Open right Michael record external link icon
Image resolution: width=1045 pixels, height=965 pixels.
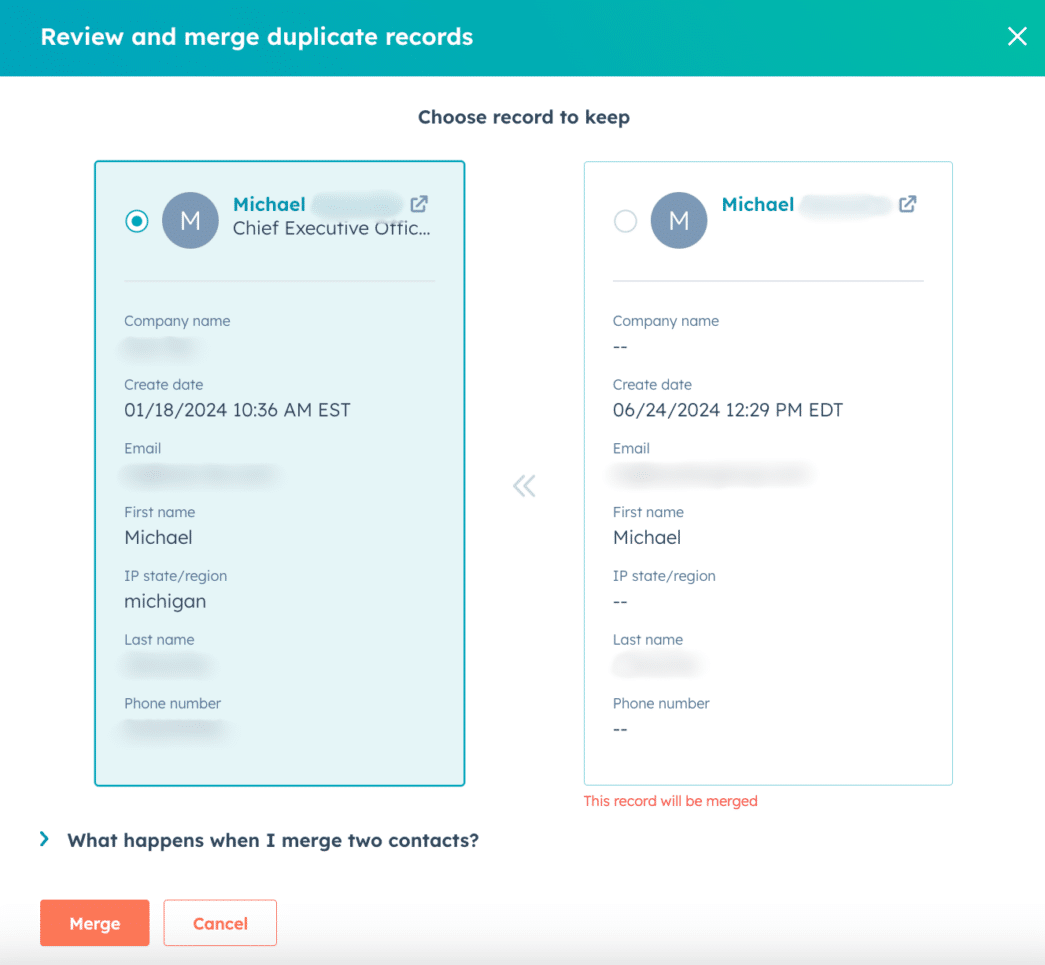(907, 204)
